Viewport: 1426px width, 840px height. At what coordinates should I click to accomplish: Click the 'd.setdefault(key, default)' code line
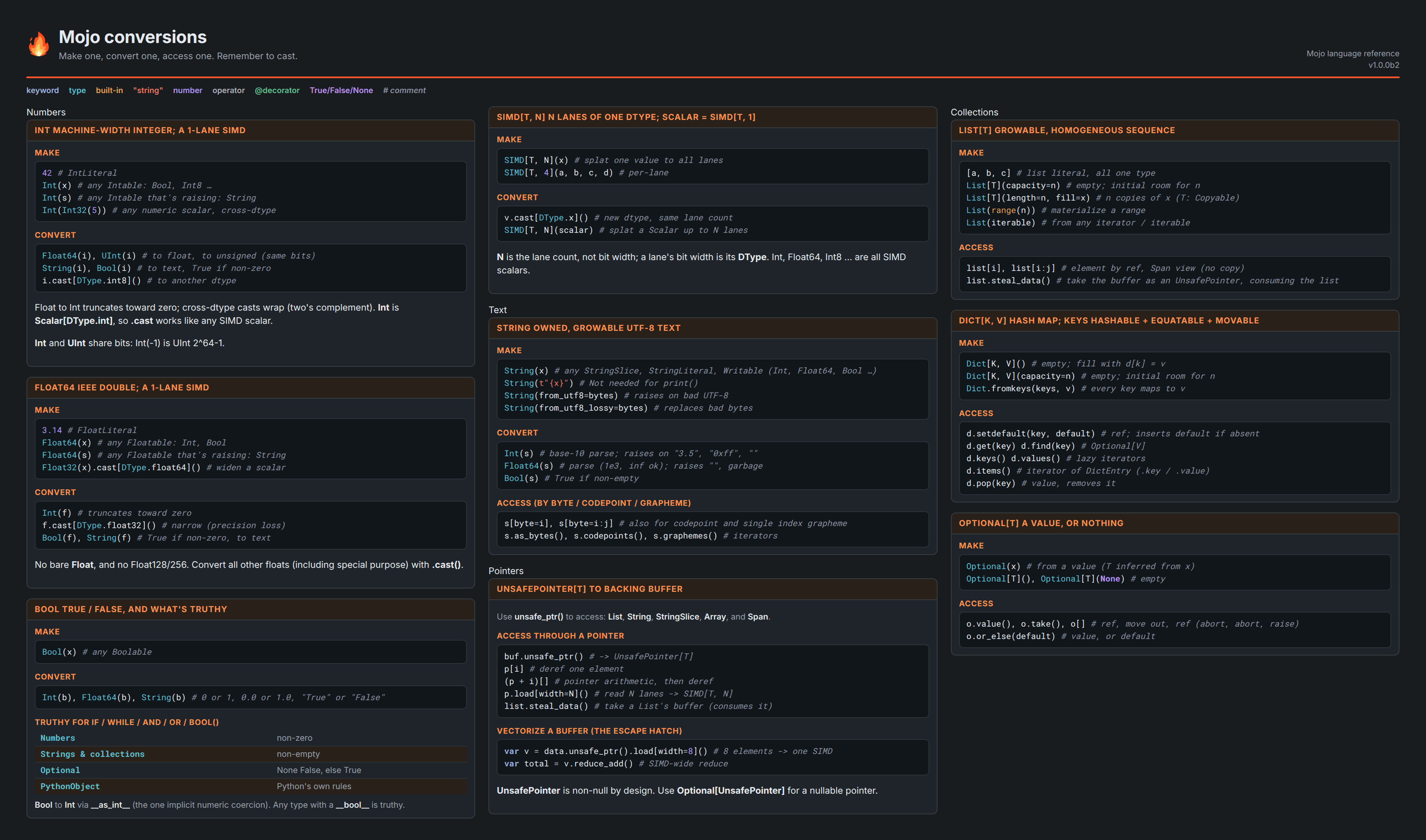click(1113, 433)
